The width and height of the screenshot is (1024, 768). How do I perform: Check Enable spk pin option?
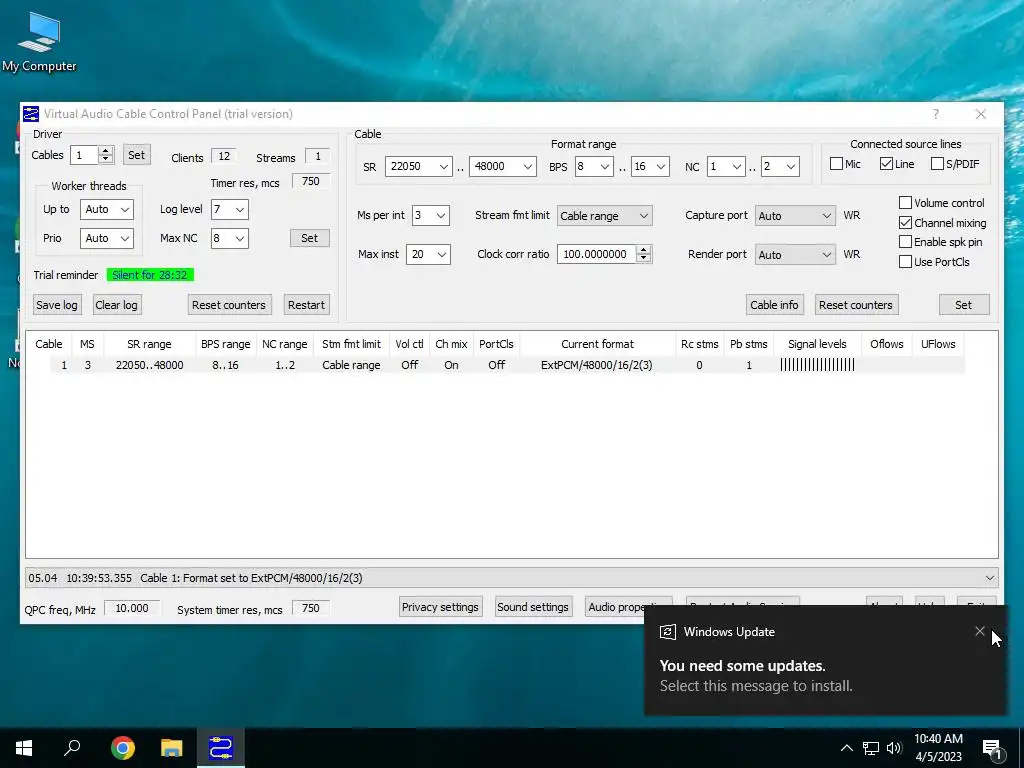click(x=905, y=242)
